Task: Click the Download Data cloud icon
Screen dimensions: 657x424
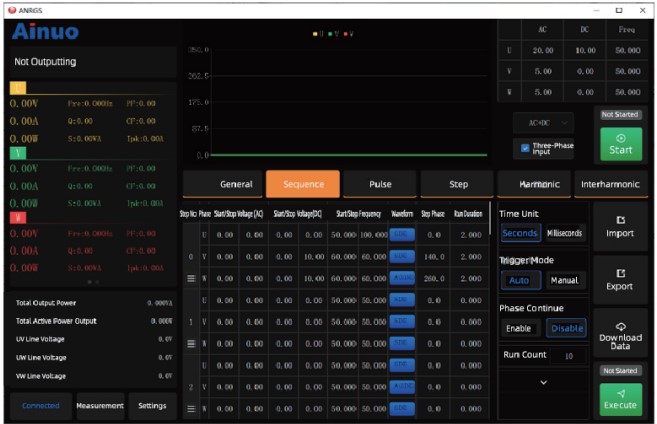Action: 620,326
